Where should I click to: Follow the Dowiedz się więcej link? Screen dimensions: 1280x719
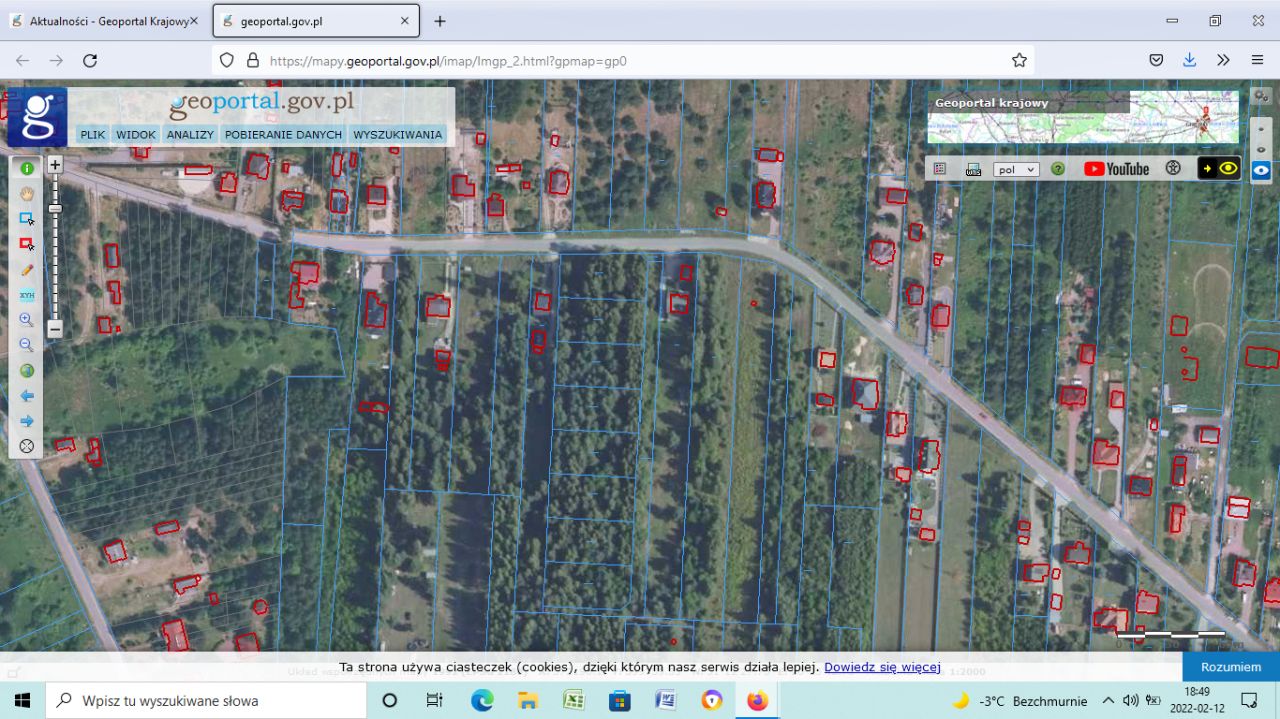(882, 667)
